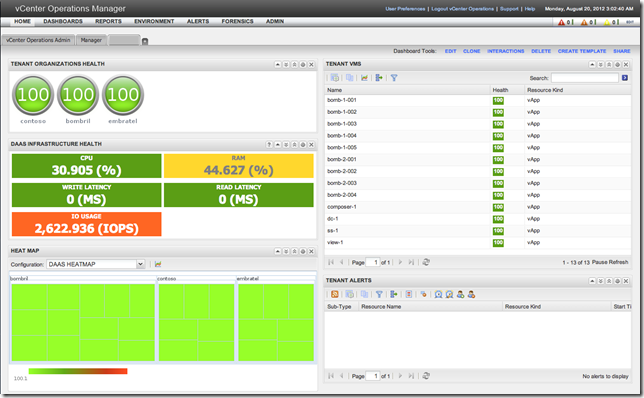Viewport: 644px width, 398px height.
Task: Open the REPORTS menu
Action: pyautogui.click(x=108, y=21)
